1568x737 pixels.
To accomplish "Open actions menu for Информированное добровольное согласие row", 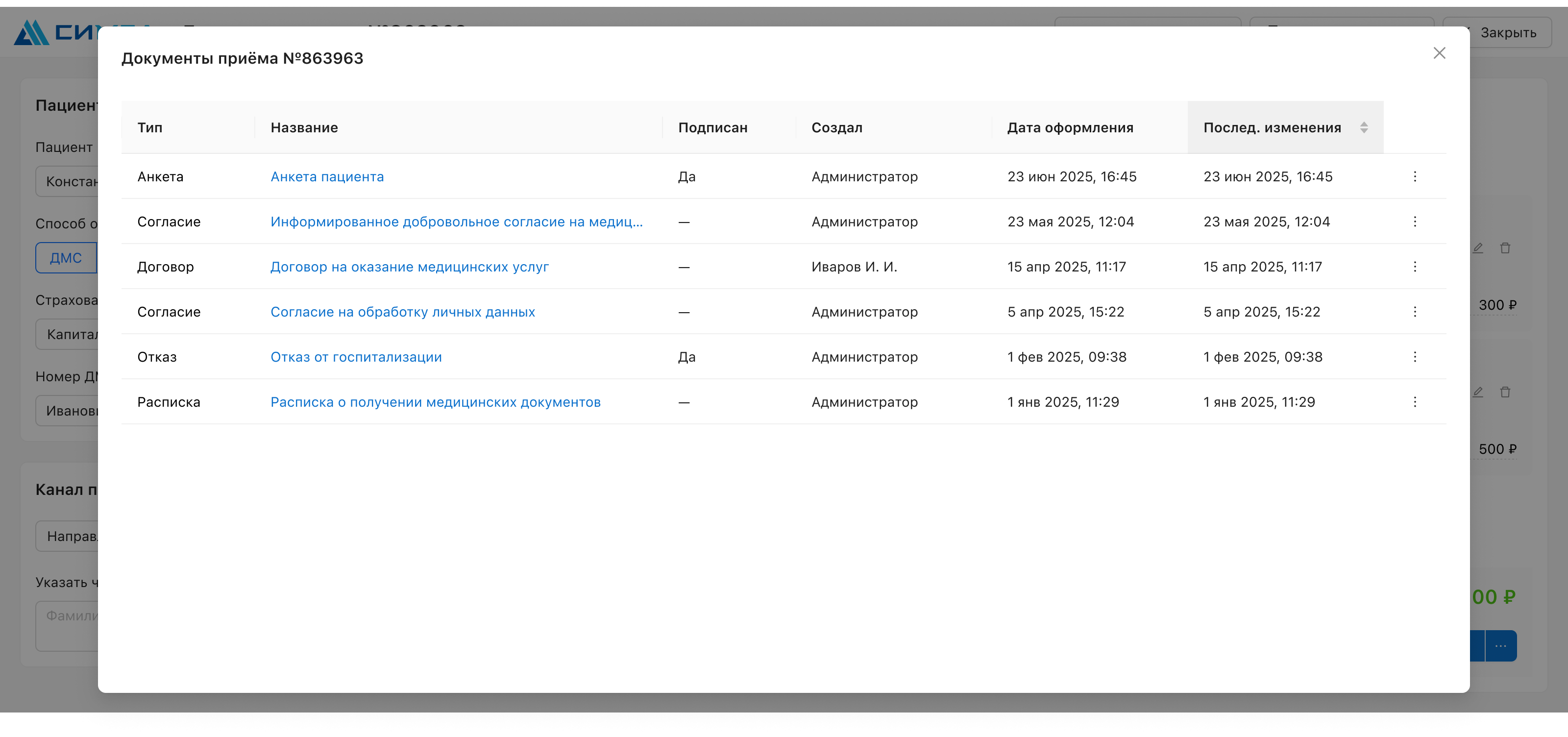I will click(x=1415, y=221).
